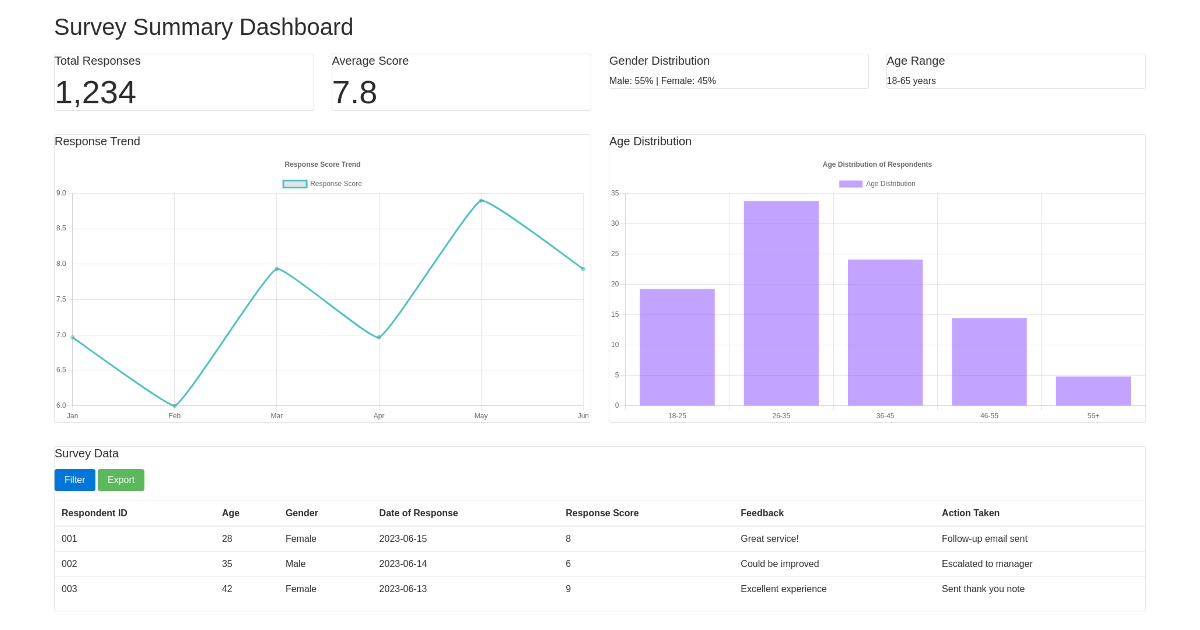The image size is (1200, 630).
Task: Sort by Date of Response column
Action: pyautogui.click(x=418, y=513)
